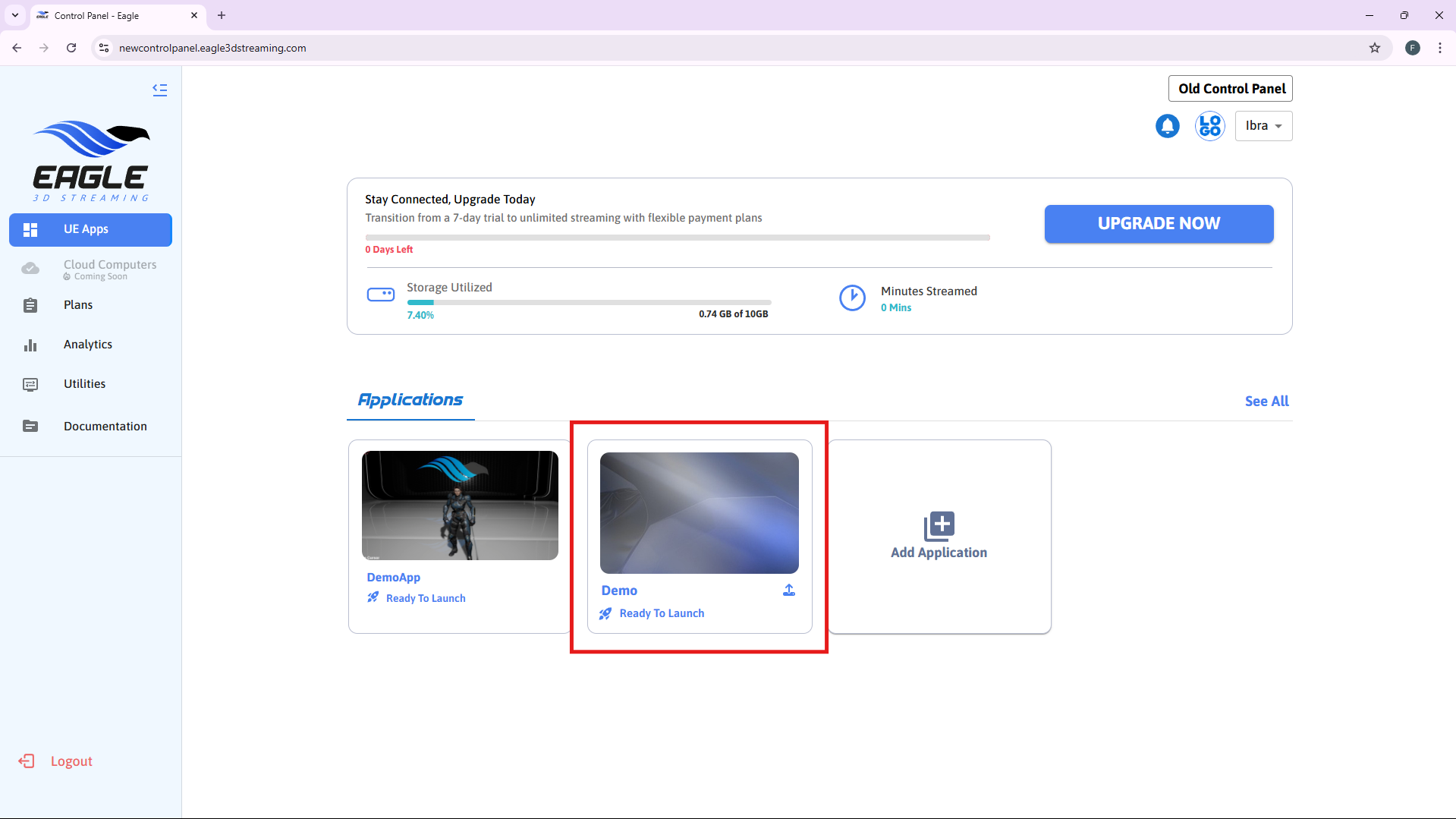
Task: Click the Logout link
Action: click(71, 761)
